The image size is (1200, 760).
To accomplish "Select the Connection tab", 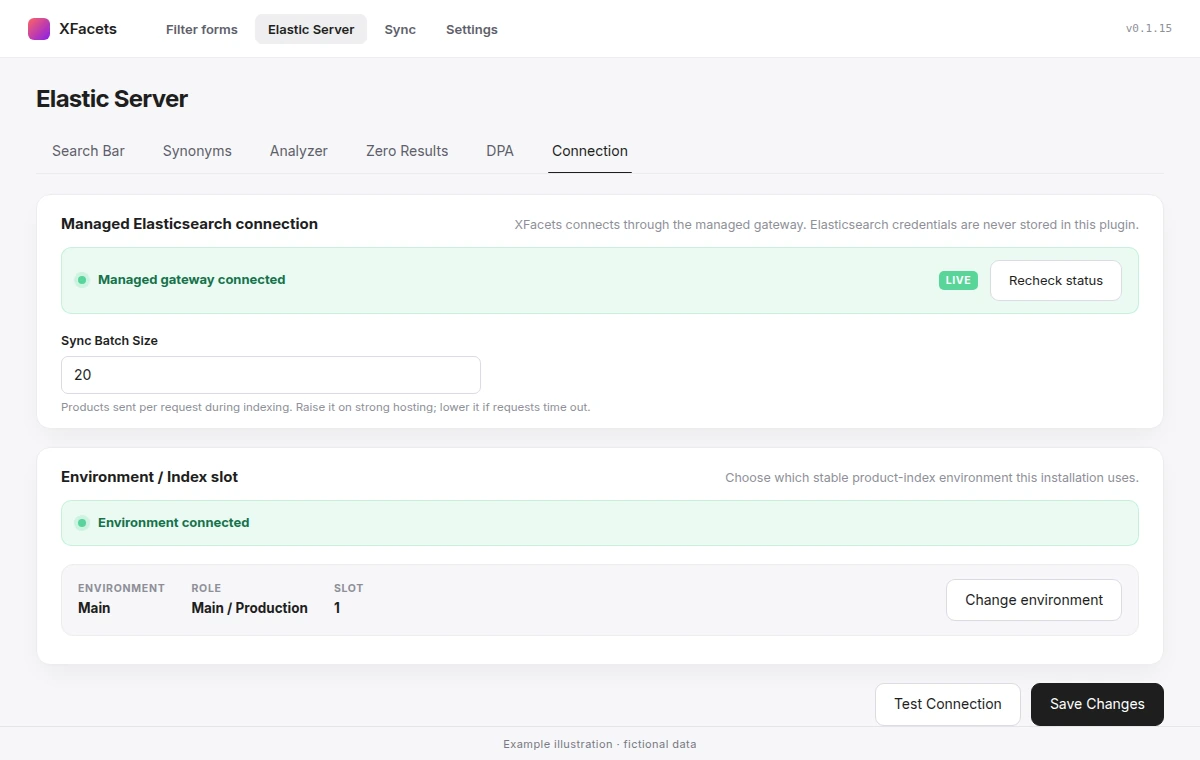I will click(590, 151).
